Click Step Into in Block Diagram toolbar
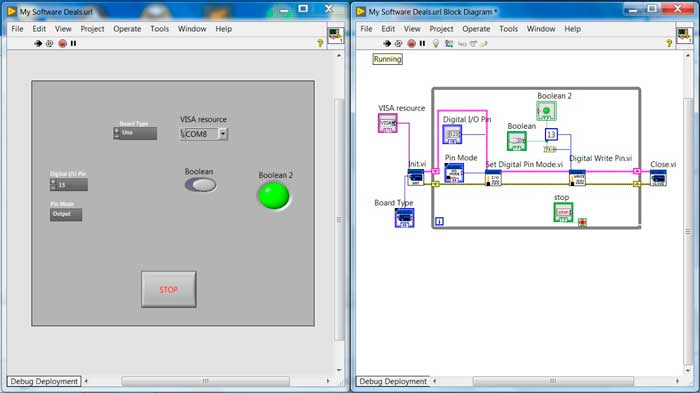 click(x=462, y=44)
